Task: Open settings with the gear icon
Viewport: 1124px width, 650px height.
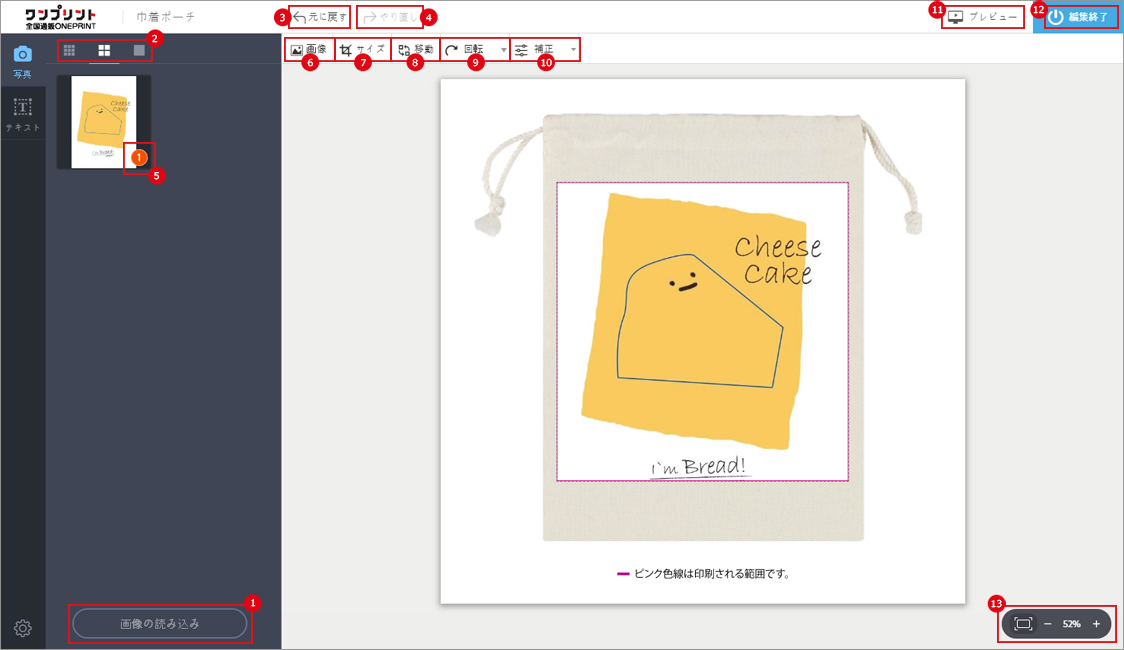Action: [23, 628]
